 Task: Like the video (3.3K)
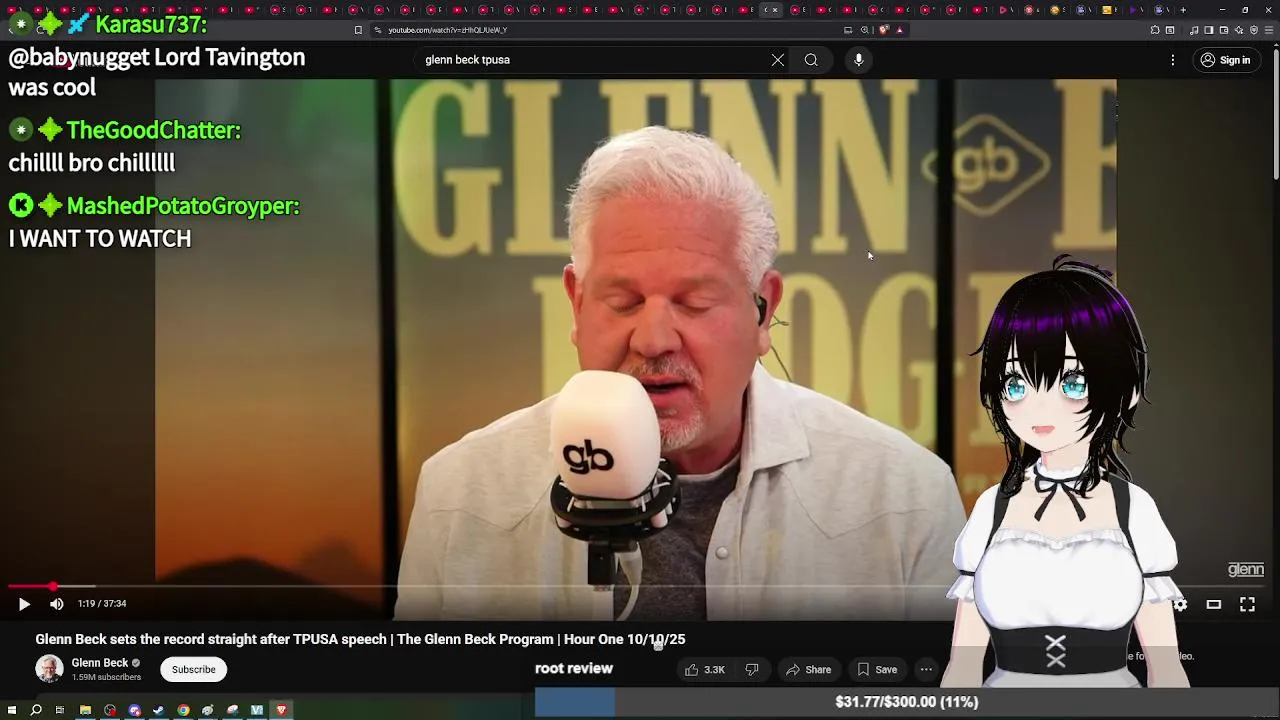[x=704, y=669]
